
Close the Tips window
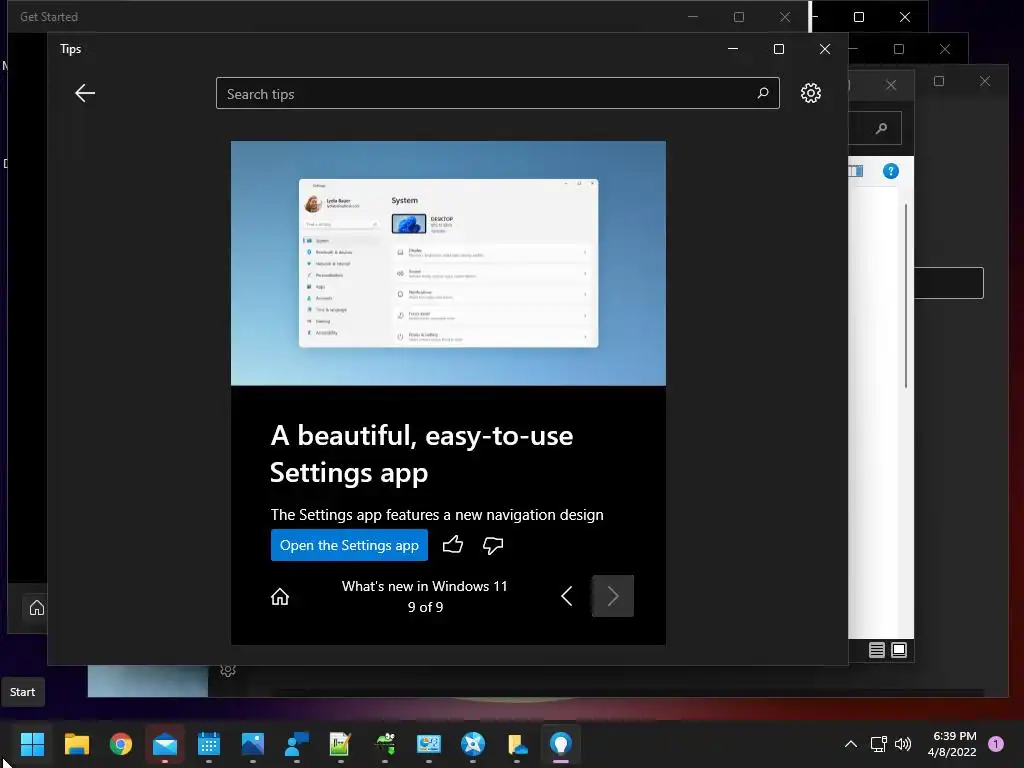coord(825,49)
